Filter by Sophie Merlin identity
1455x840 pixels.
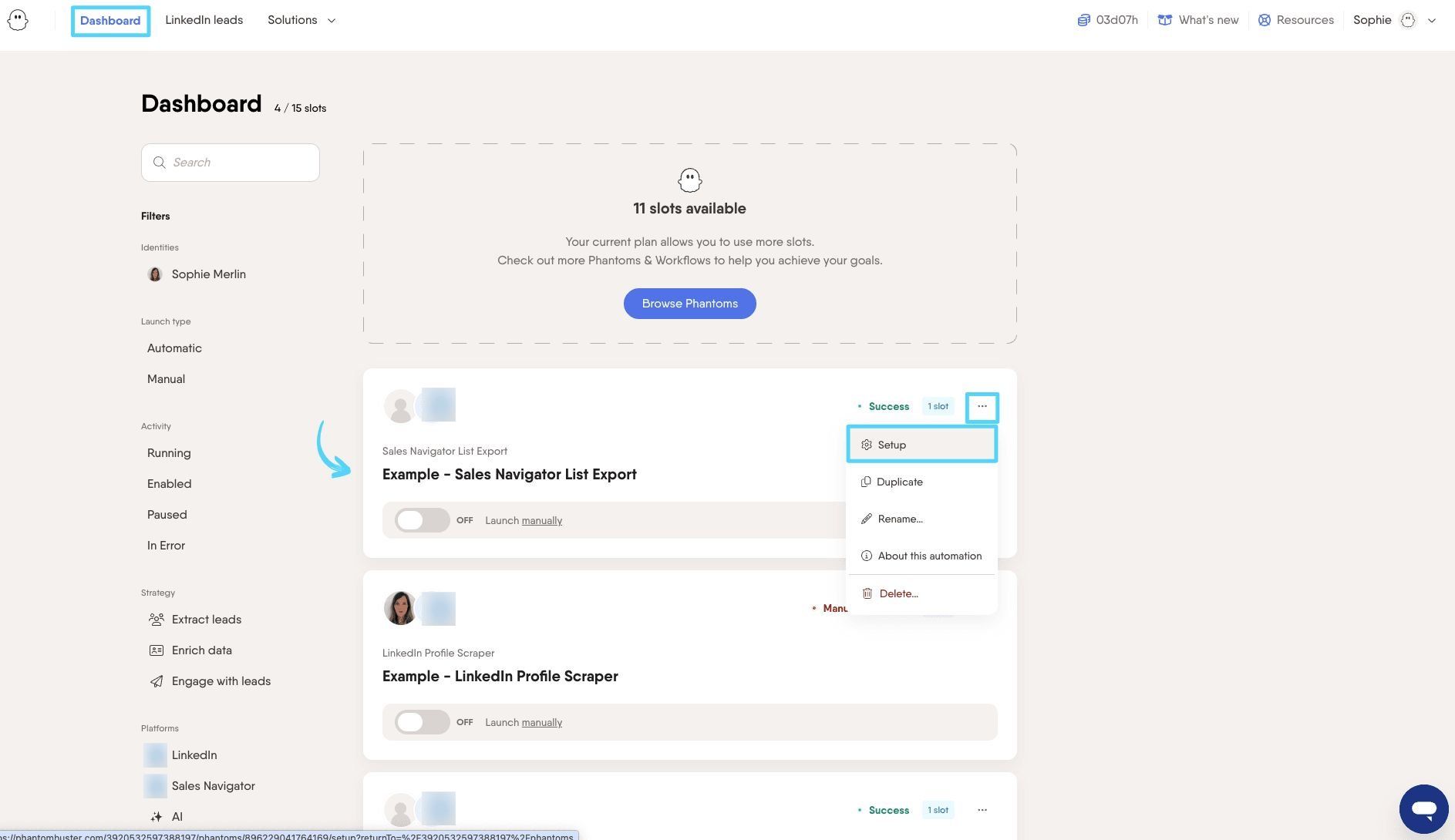point(197,274)
